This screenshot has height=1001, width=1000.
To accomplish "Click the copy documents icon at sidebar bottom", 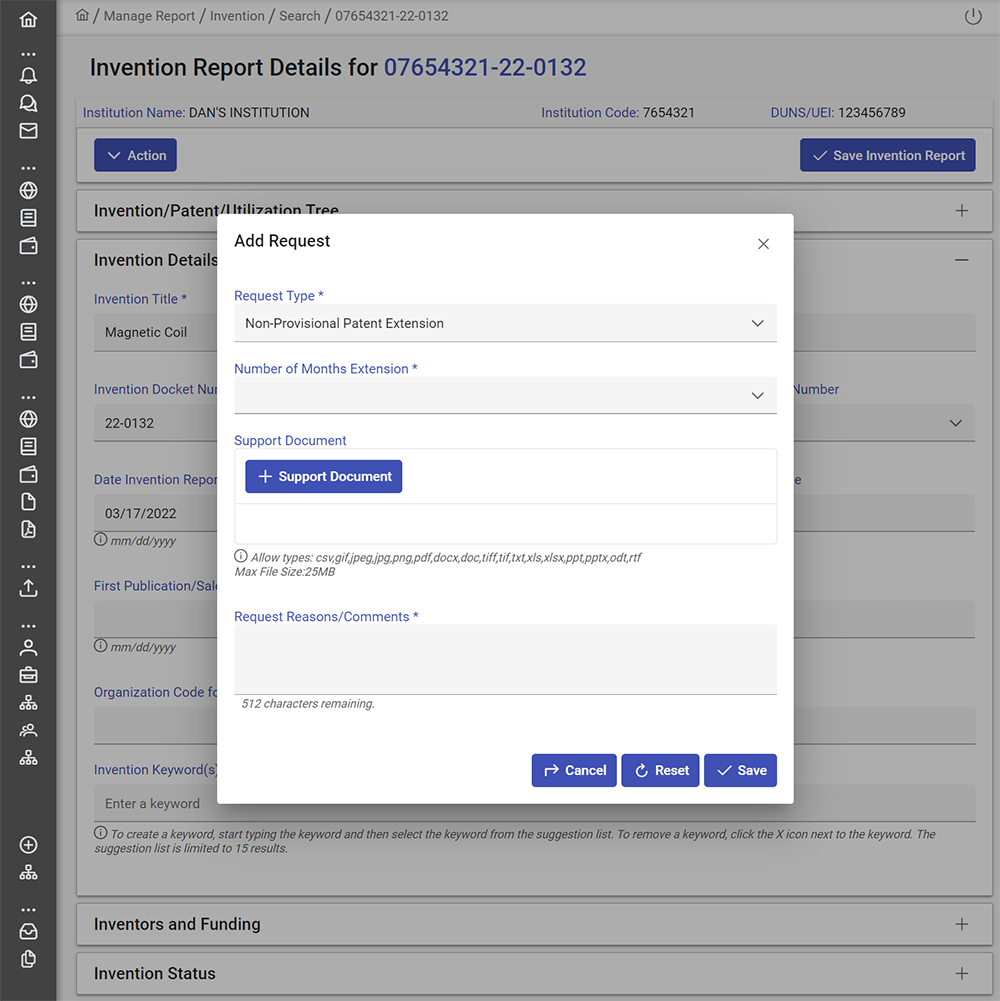I will tap(28, 959).
